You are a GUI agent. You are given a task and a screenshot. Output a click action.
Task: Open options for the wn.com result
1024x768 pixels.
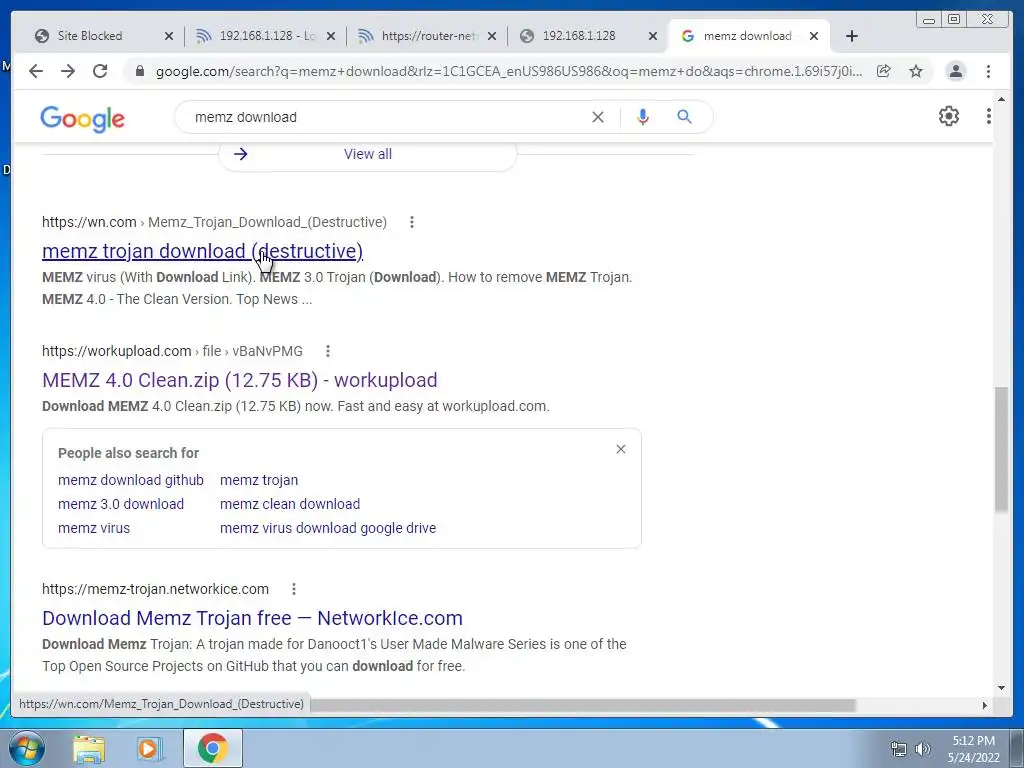point(411,222)
